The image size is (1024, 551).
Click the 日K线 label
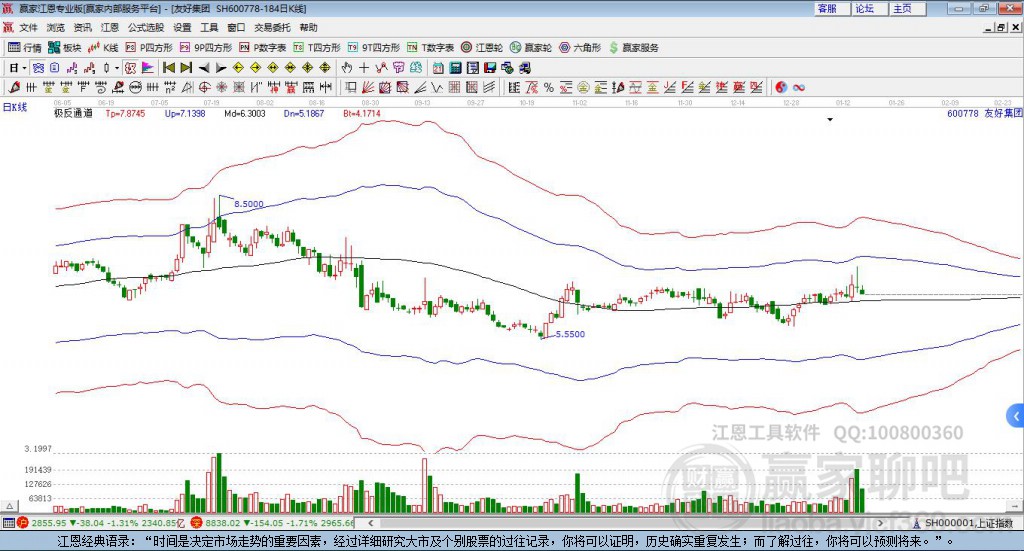point(15,107)
